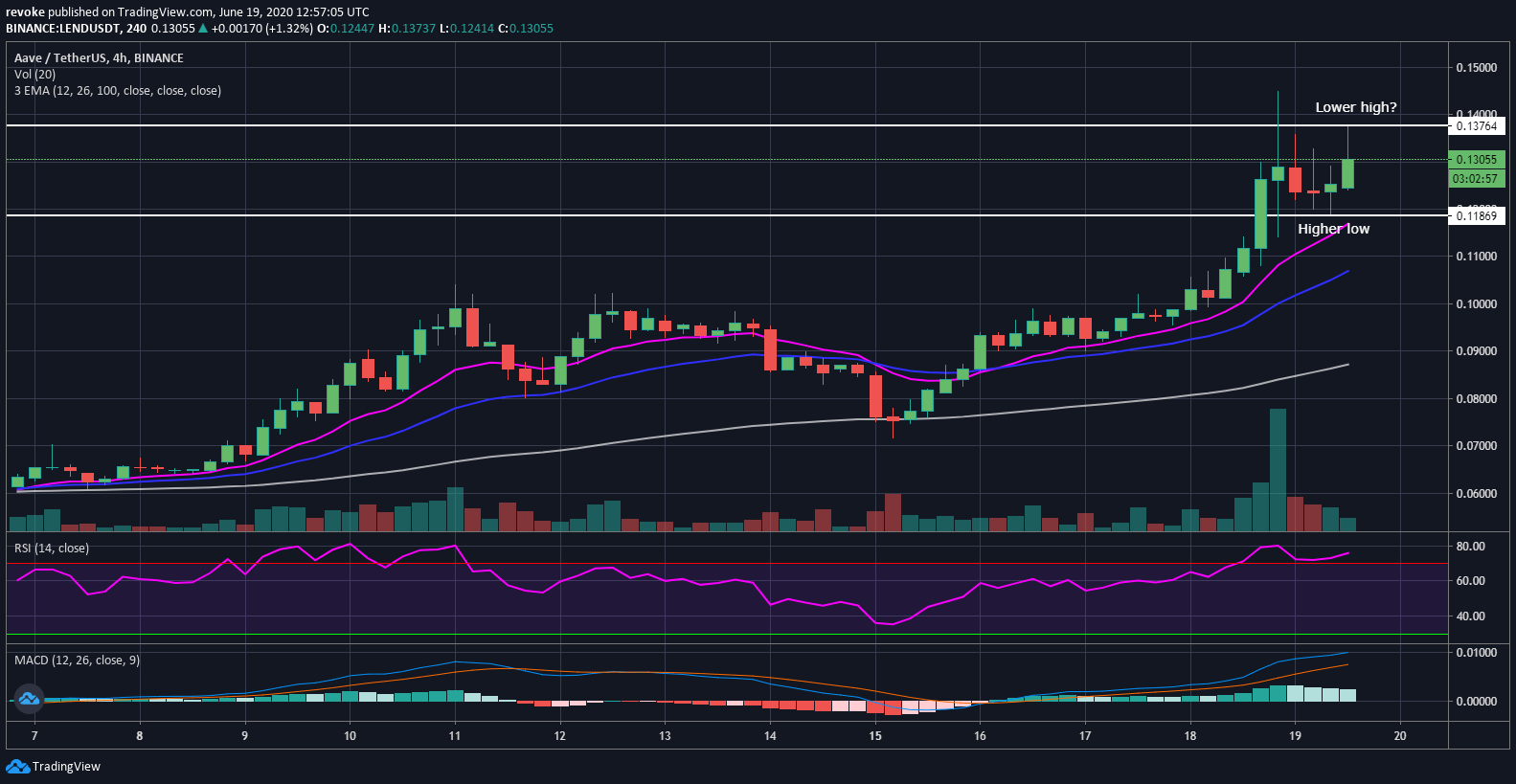Screen dimensions: 1516x784
Task: Click the 0.13764 resistance price label
Action: [x=1476, y=126]
